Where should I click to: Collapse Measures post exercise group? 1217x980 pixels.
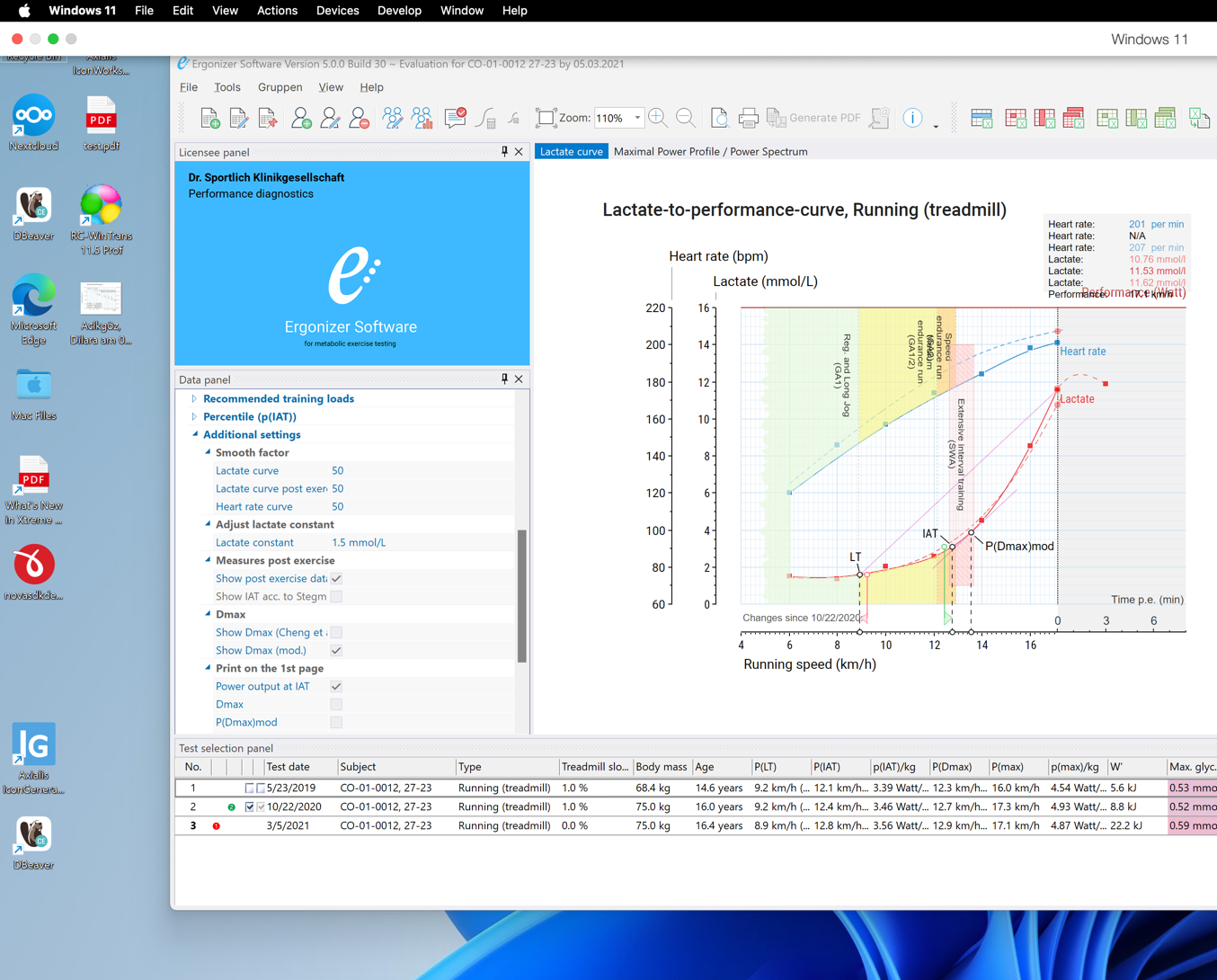(x=208, y=560)
